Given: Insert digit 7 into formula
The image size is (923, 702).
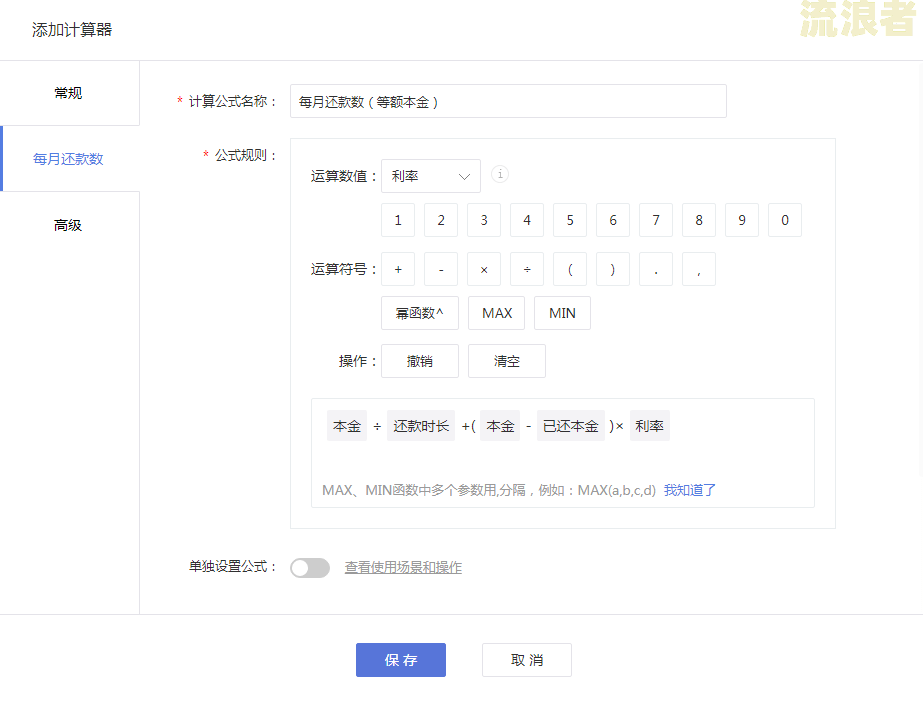Looking at the screenshot, I should pos(656,220).
